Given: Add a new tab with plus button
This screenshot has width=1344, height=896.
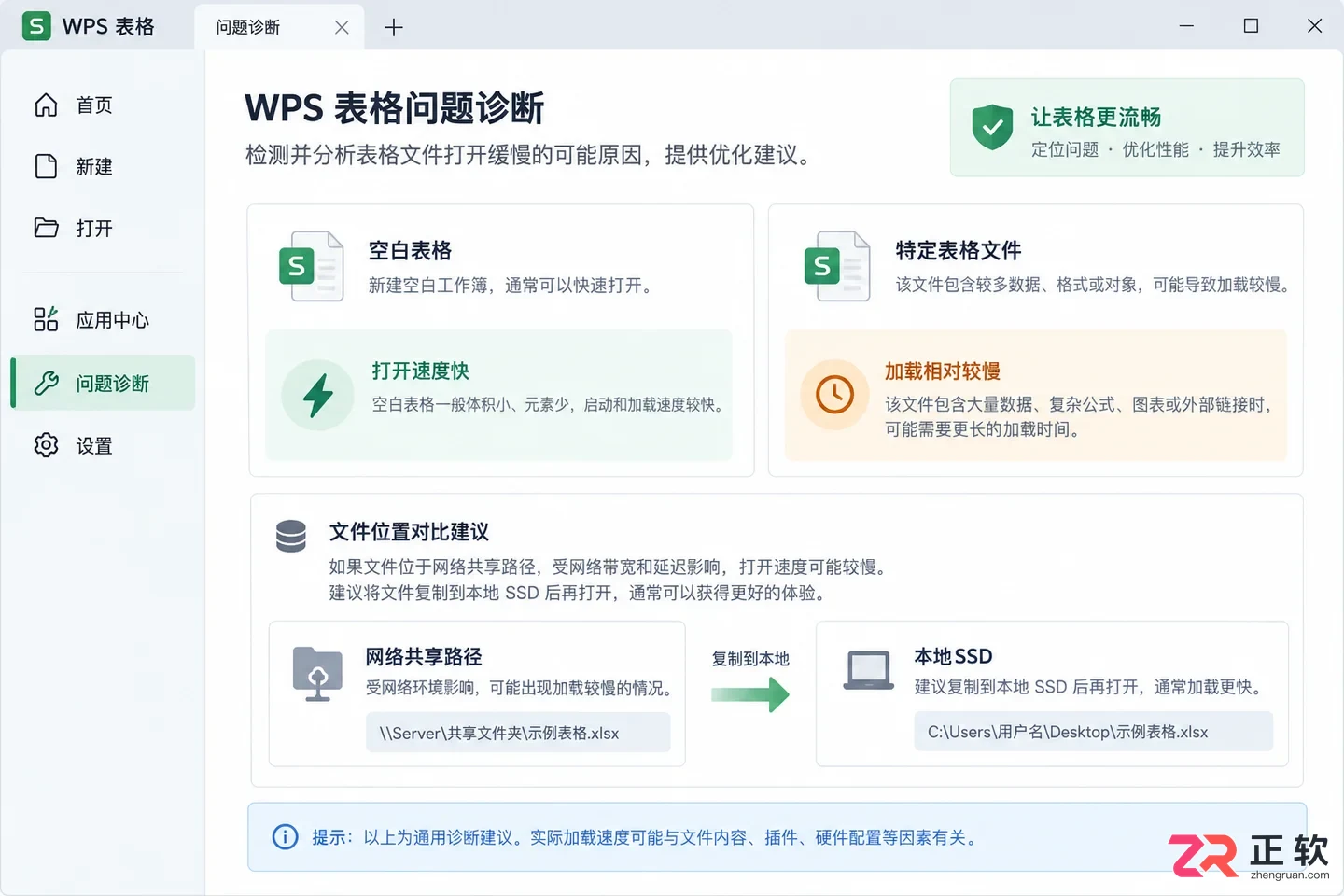Looking at the screenshot, I should click(394, 27).
